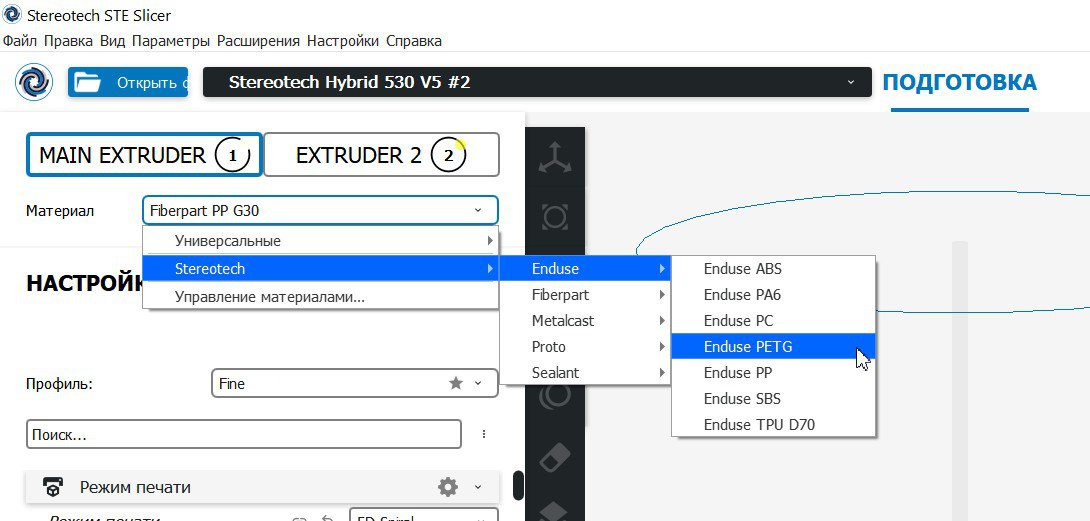This screenshot has width=1090, height=521.
Task: Open the Справка menu
Action: coord(414,41)
